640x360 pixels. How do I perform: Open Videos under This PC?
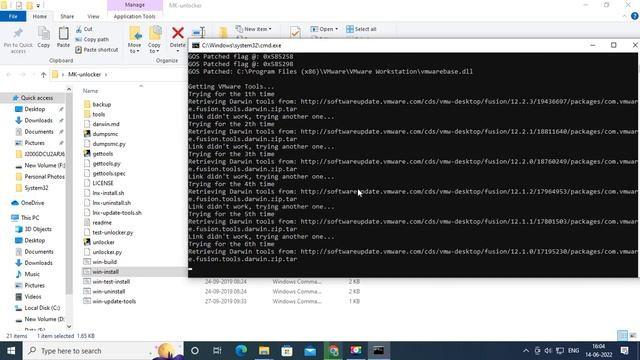pos(33,296)
